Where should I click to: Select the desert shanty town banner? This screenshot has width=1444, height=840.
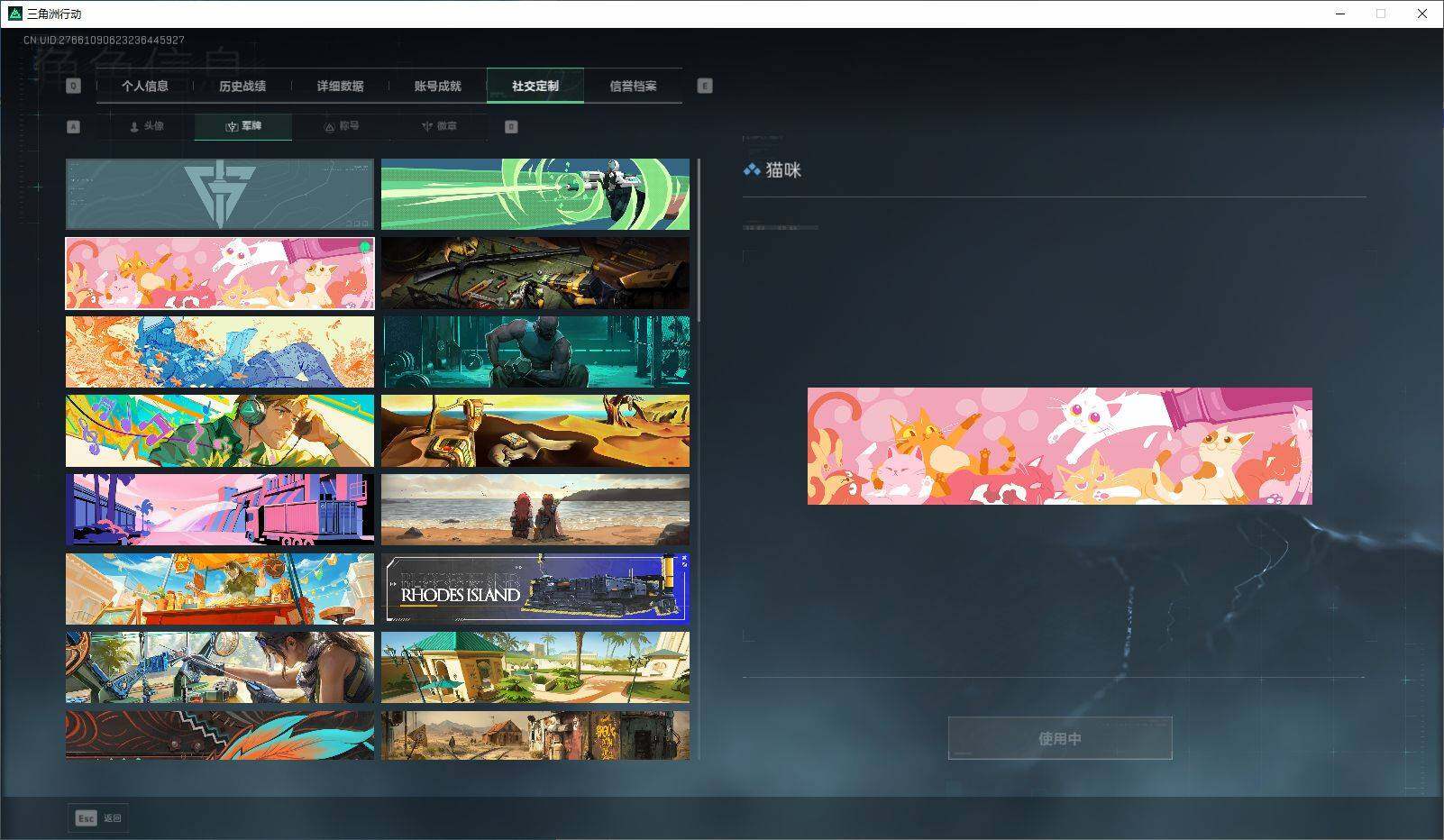point(535,735)
